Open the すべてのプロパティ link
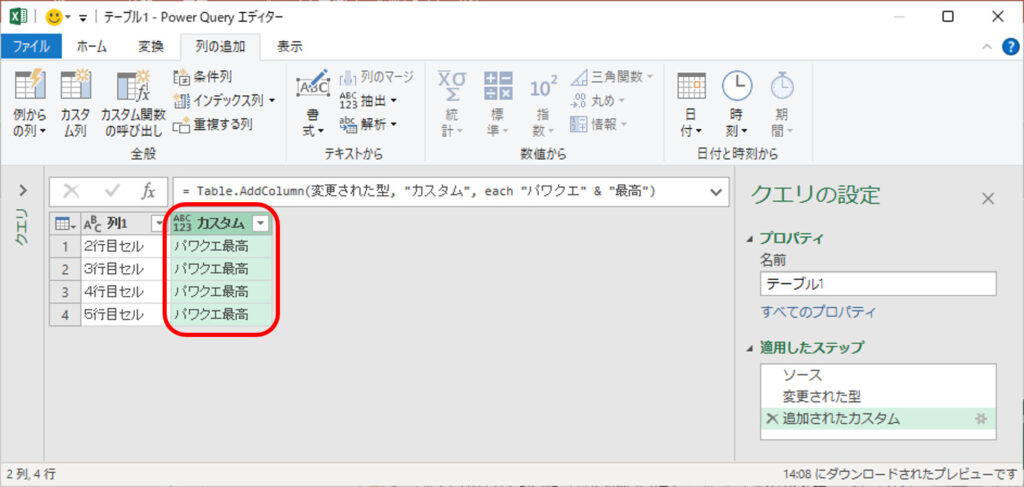 tap(818, 312)
